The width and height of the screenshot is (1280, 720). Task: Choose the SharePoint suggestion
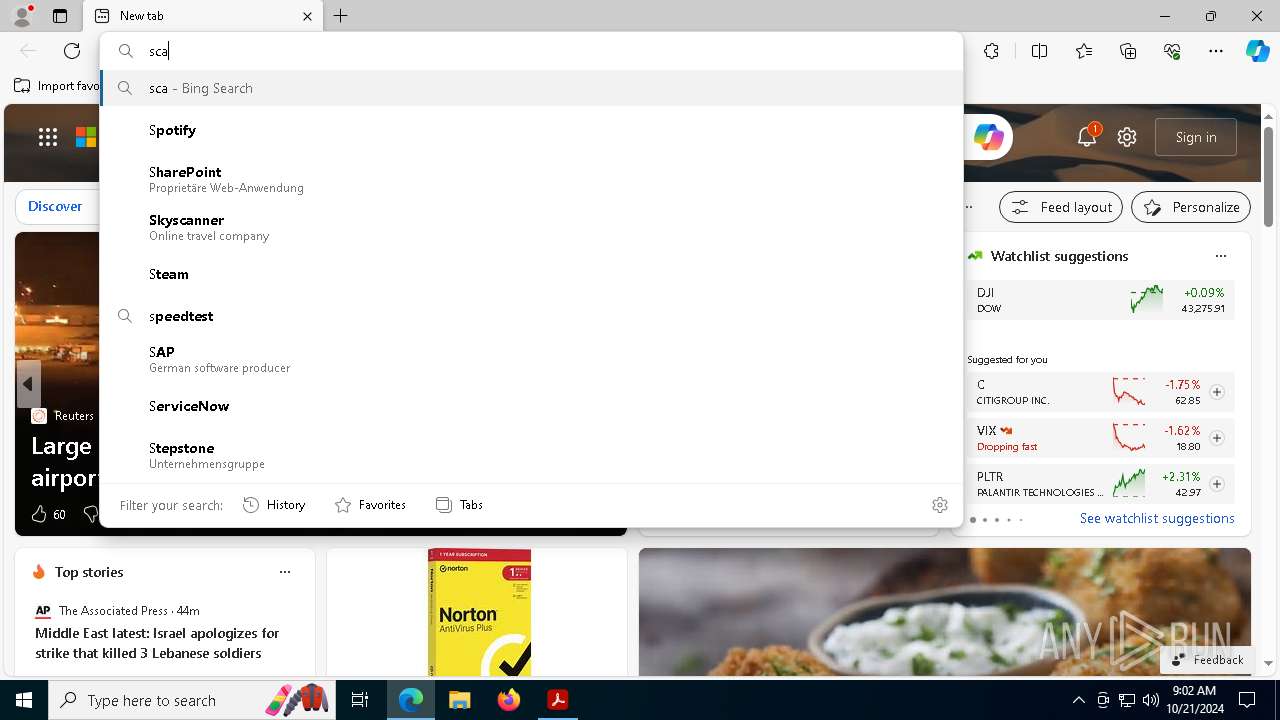click(x=531, y=179)
